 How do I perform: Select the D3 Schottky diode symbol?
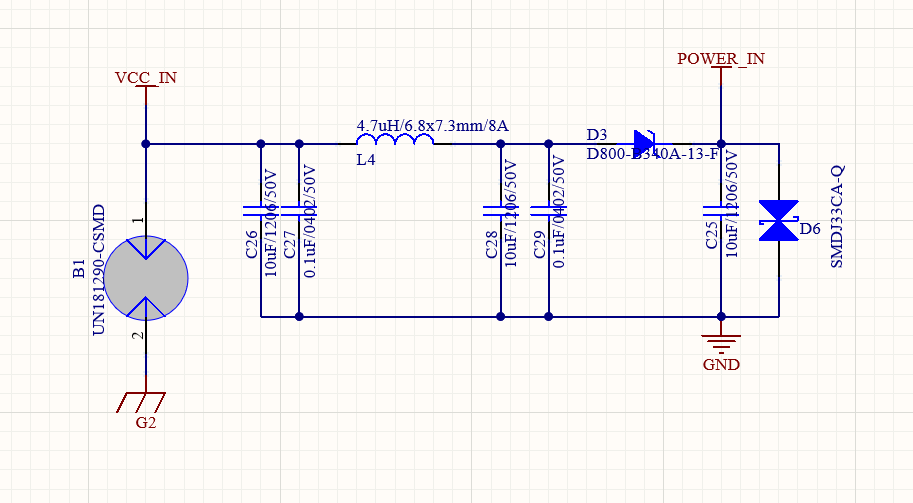(644, 143)
